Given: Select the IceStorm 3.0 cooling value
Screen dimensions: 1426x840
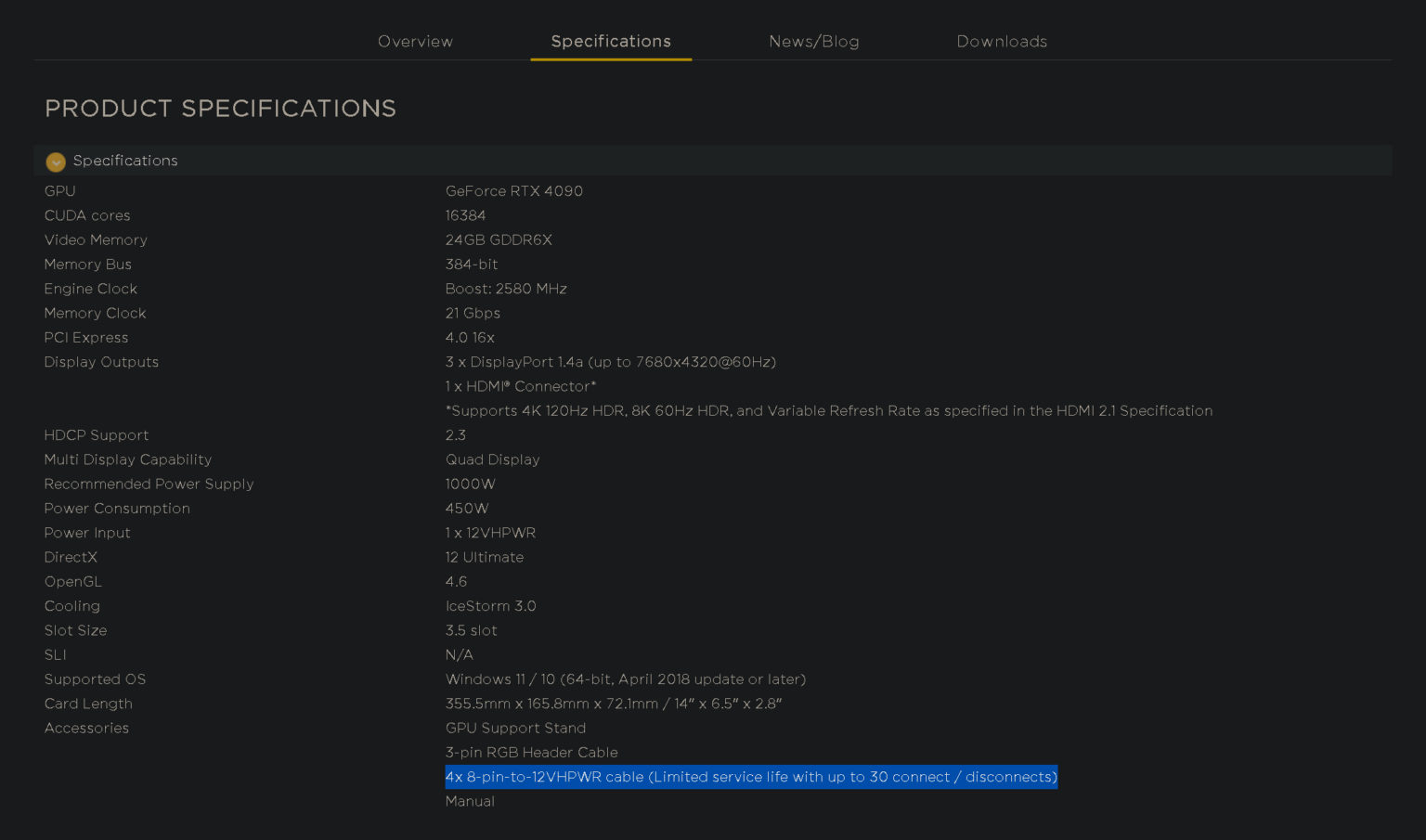Looking at the screenshot, I should [x=490, y=605].
